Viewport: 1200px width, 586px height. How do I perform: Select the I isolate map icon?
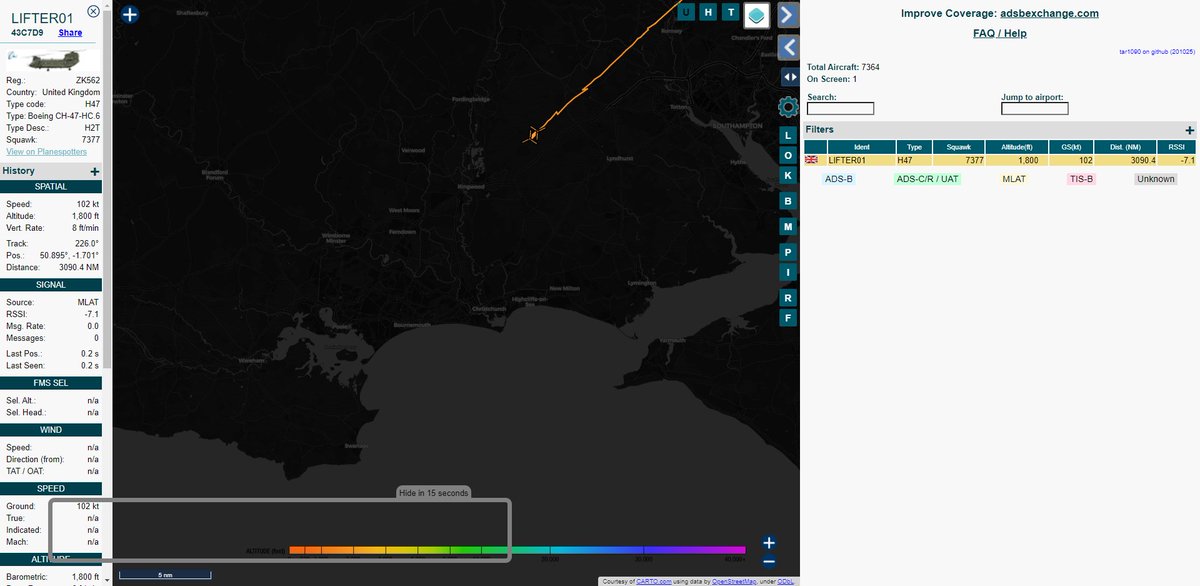tap(787, 274)
